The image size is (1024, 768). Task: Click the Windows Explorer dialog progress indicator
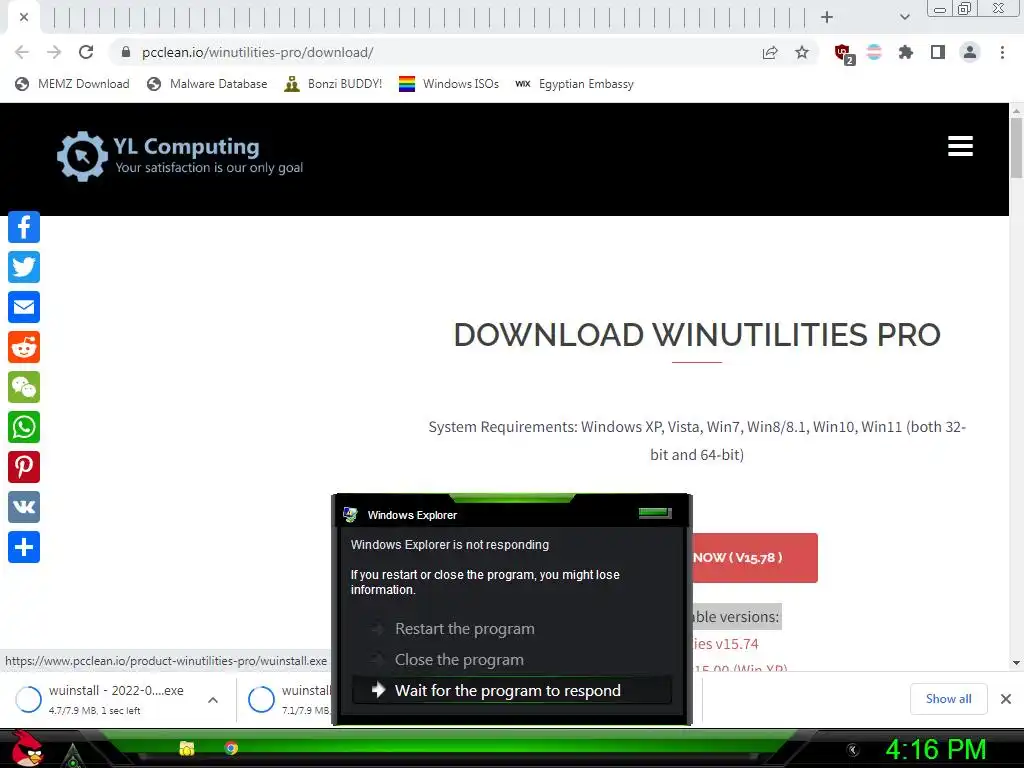pos(655,513)
